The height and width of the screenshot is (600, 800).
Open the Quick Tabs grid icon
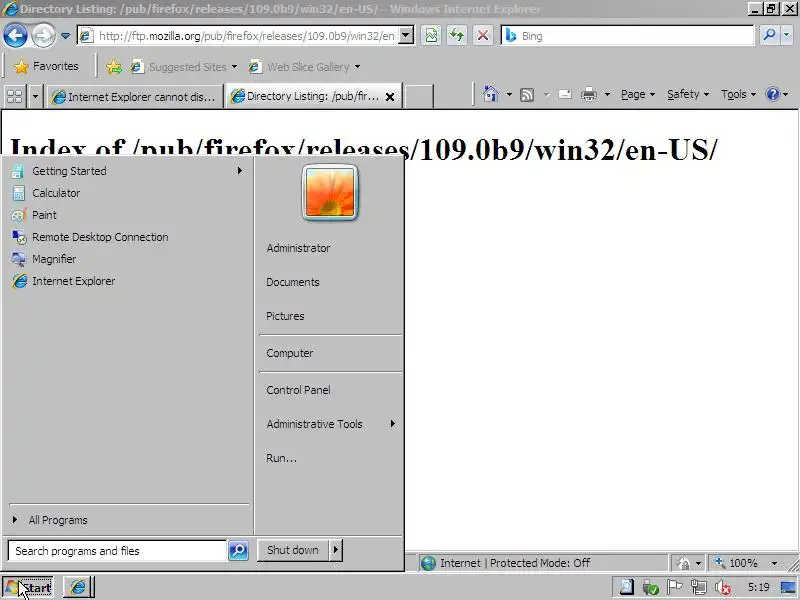(14, 96)
